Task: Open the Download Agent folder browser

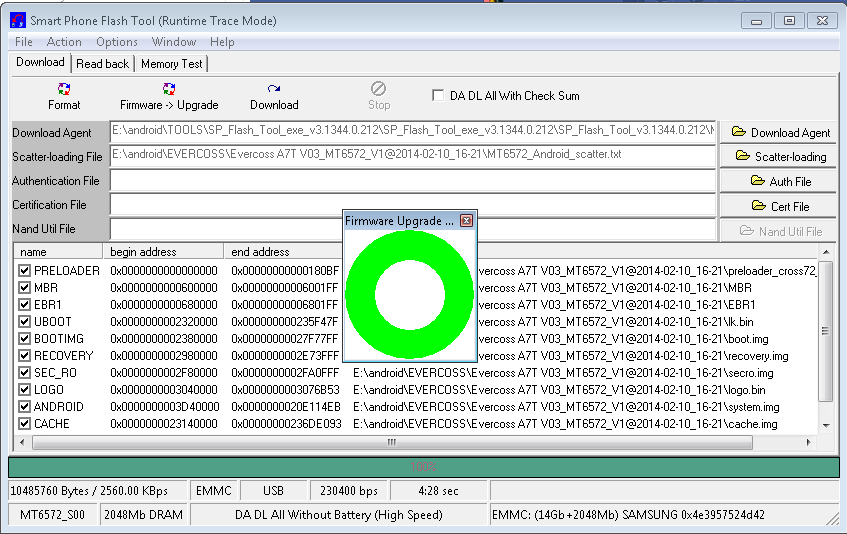Action: (x=778, y=132)
